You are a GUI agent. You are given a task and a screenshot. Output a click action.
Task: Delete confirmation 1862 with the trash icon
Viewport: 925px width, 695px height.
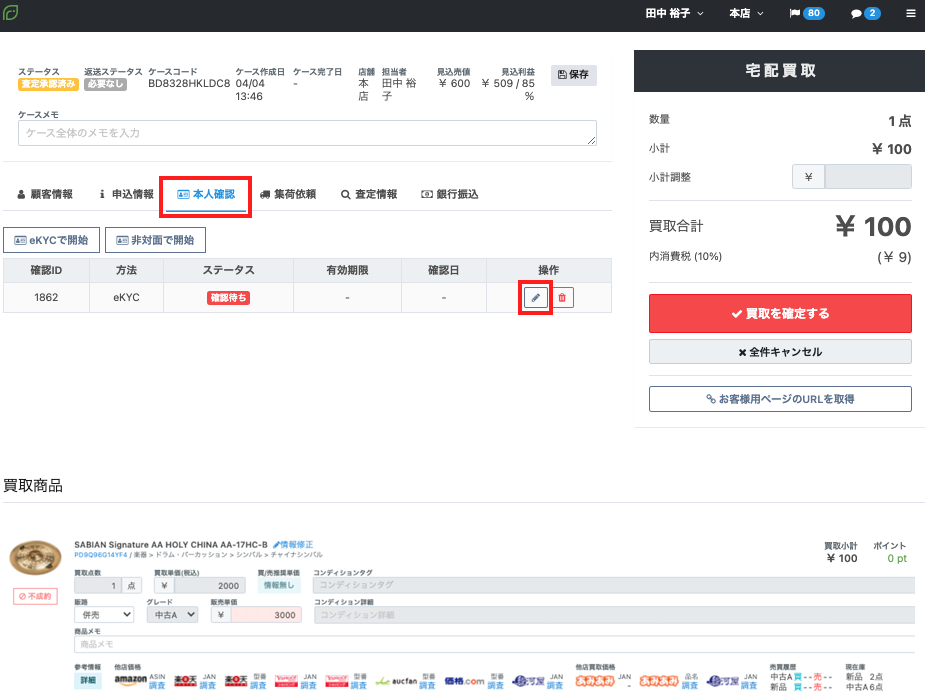[562, 297]
